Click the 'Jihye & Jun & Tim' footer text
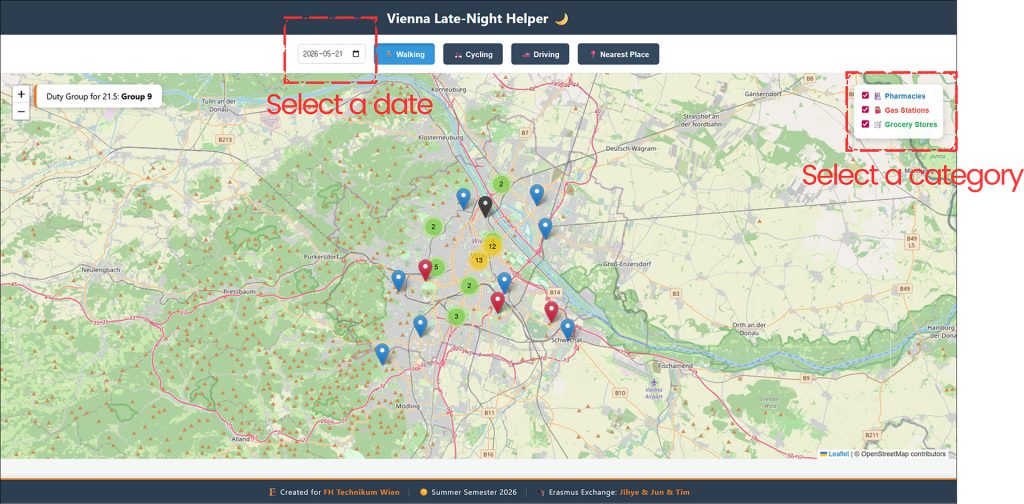 coord(654,492)
